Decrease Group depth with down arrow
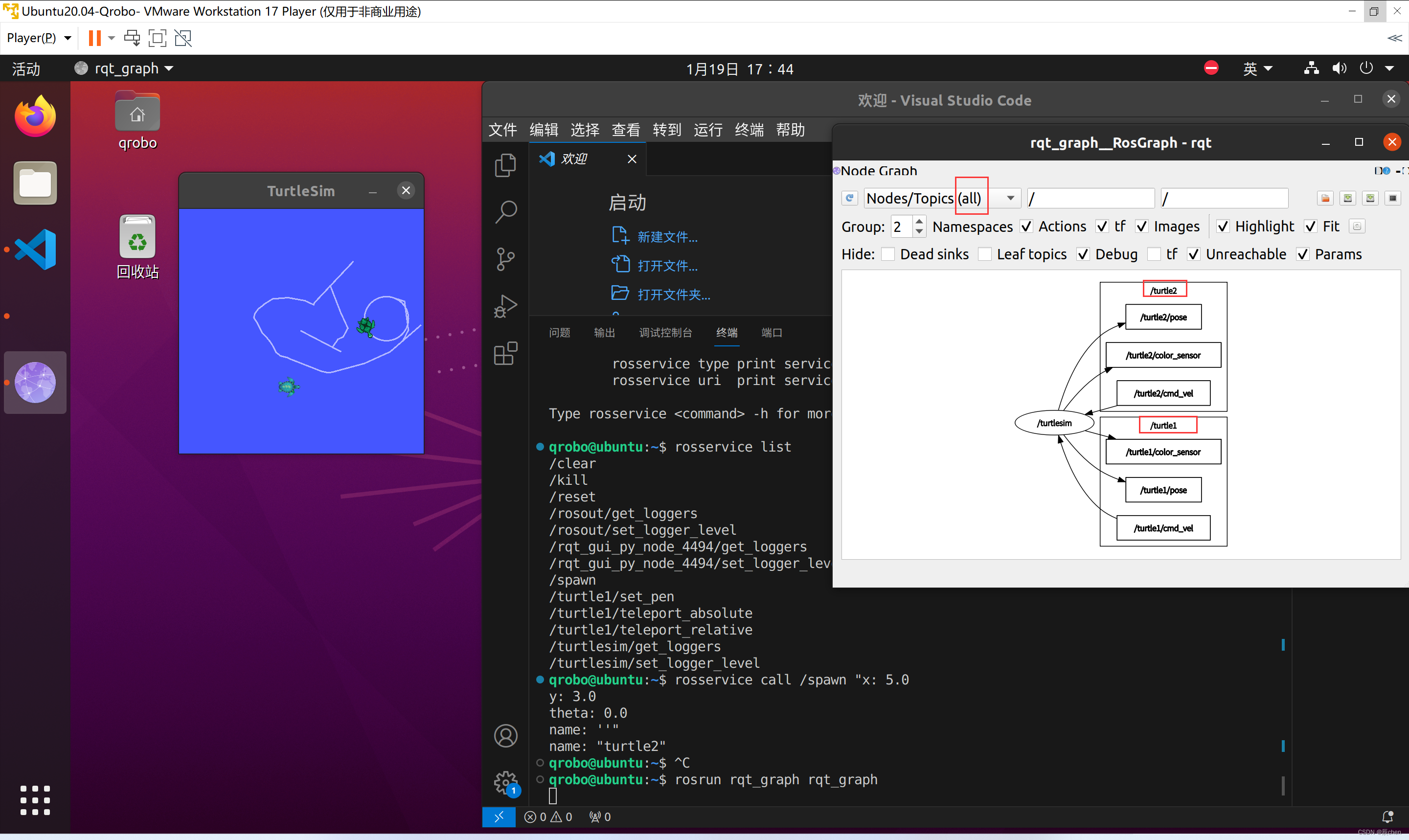The height and width of the screenshot is (840, 1409). (x=920, y=231)
